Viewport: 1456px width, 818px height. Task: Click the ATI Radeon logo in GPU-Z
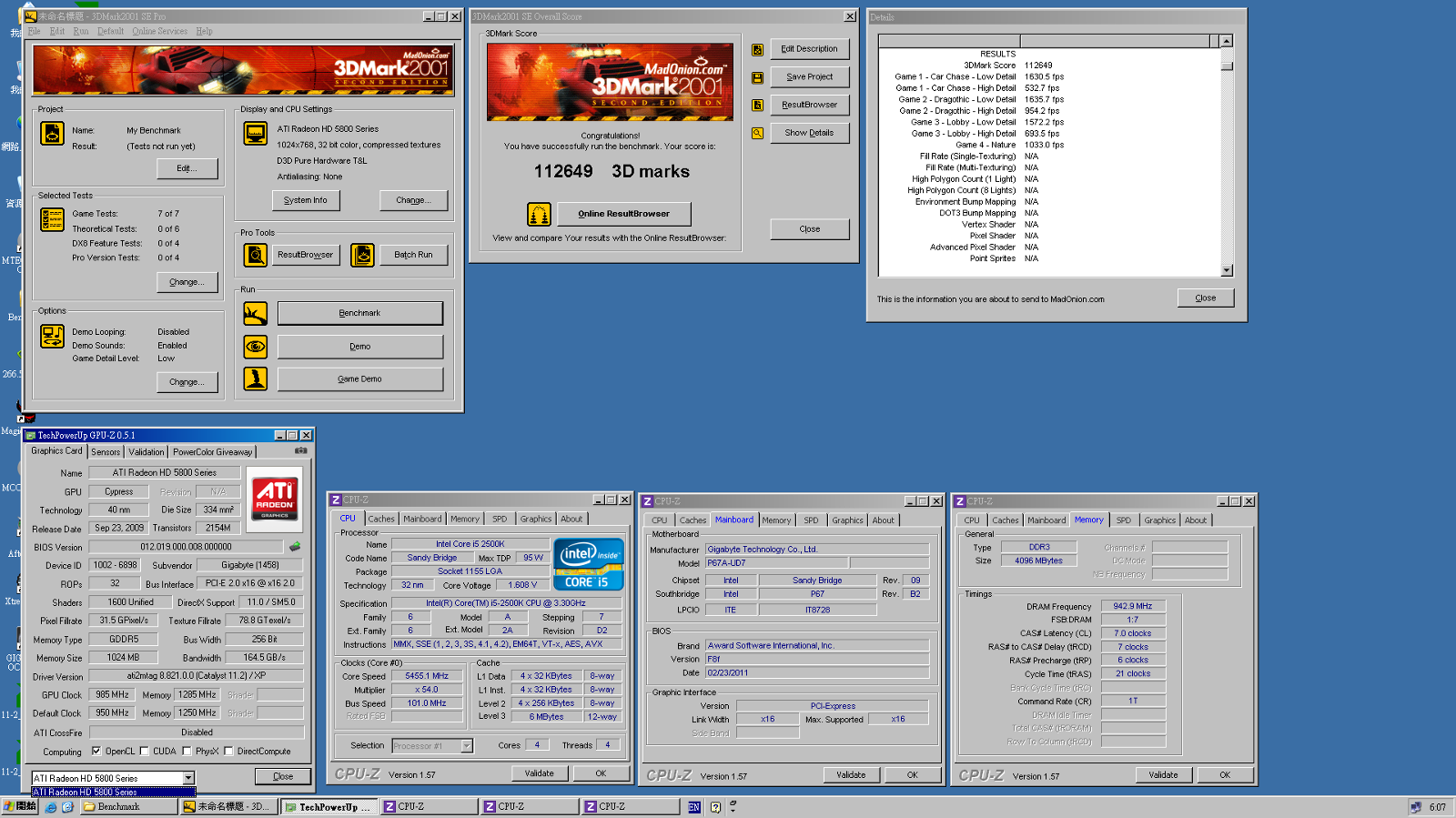[x=275, y=498]
